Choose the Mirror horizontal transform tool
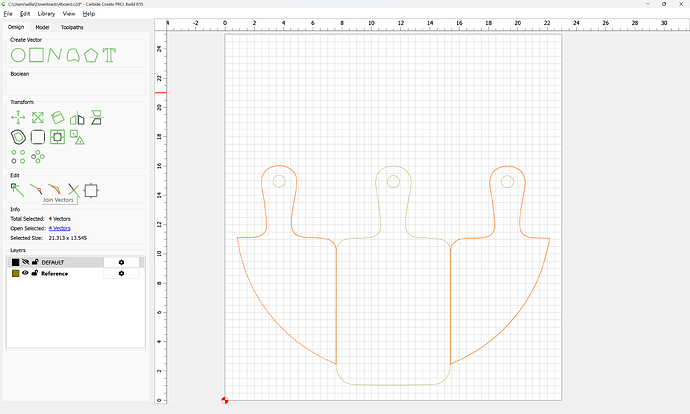The height and width of the screenshot is (414, 690). [77, 117]
